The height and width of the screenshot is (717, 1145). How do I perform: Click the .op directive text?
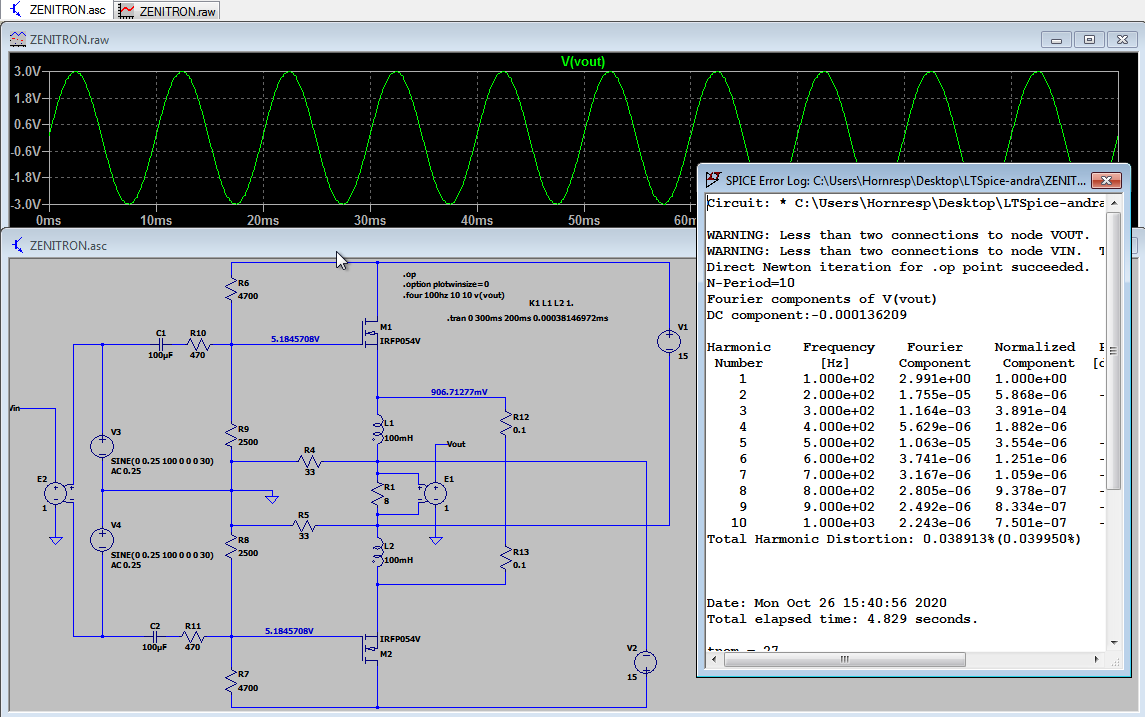coord(409,275)
